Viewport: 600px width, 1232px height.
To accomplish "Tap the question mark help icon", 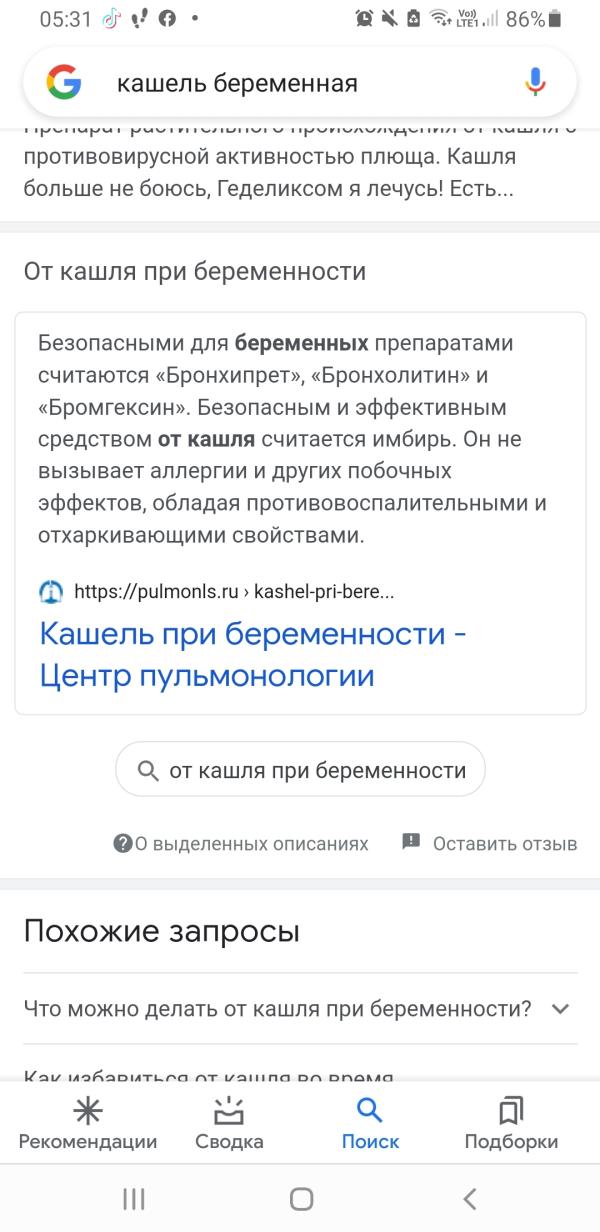I will pyautogui.click(x=123, y=843).
